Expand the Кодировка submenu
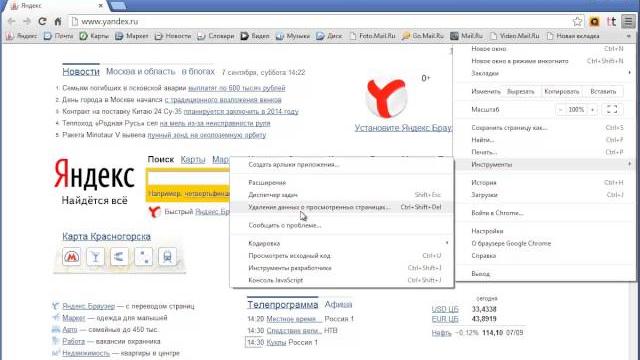 342,243
